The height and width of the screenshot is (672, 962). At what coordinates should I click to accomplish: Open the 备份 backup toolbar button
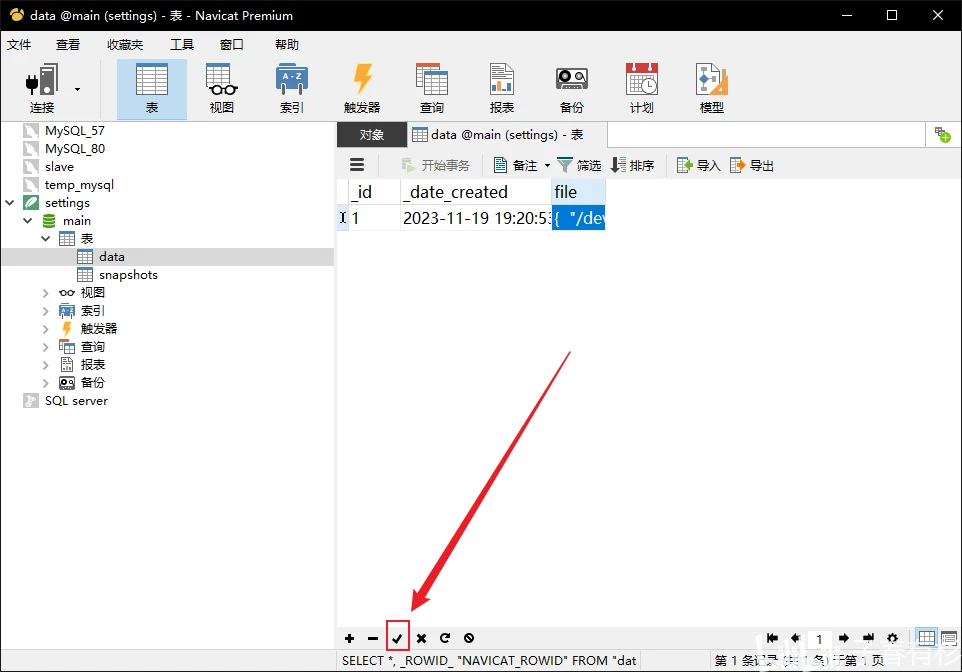(572, 88)
